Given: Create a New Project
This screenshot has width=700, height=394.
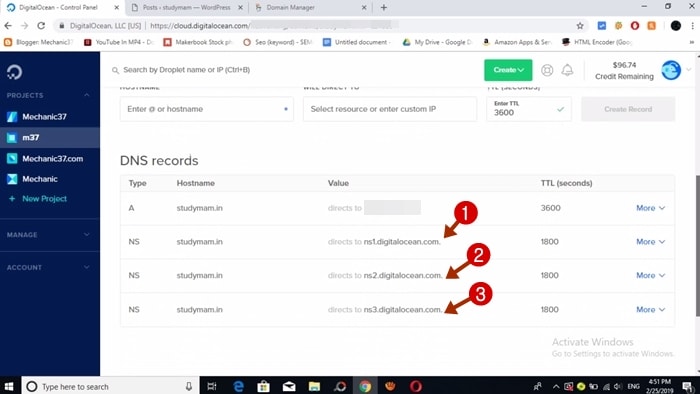Looking at the screenshot, I should point(38,199).
